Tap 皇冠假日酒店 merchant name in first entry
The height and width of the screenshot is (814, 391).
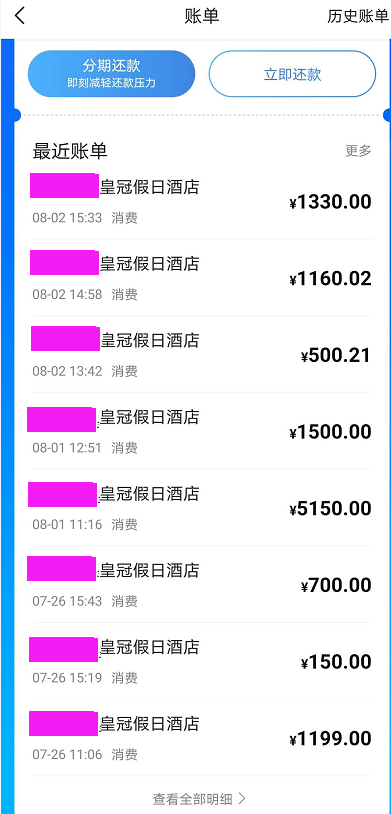tap(150, 187)
